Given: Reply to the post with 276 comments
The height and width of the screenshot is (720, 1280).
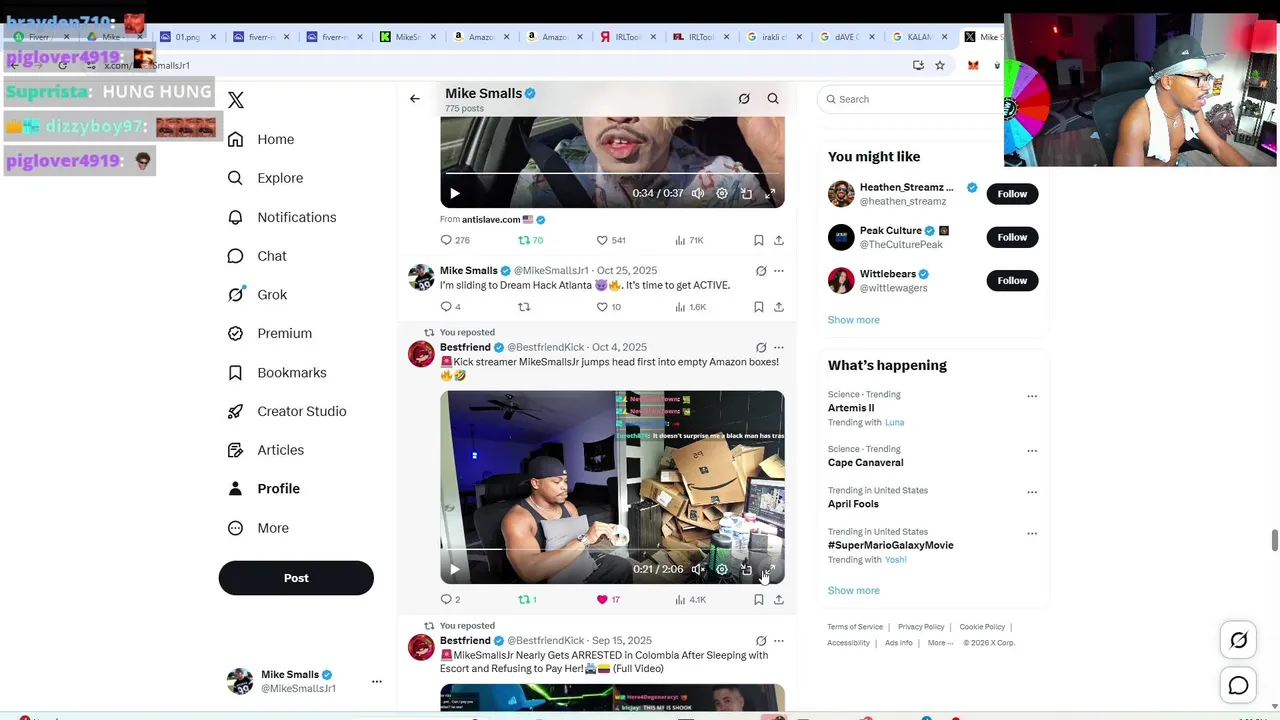Looking at the screenshot, I should pyautogui.click(x=455, y=240).
